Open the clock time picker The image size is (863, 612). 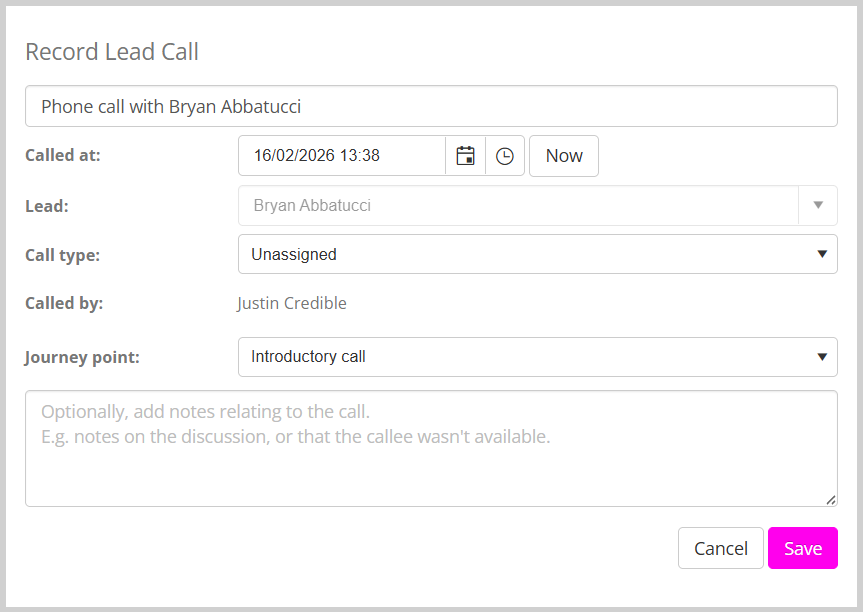(x=505, y=156)
